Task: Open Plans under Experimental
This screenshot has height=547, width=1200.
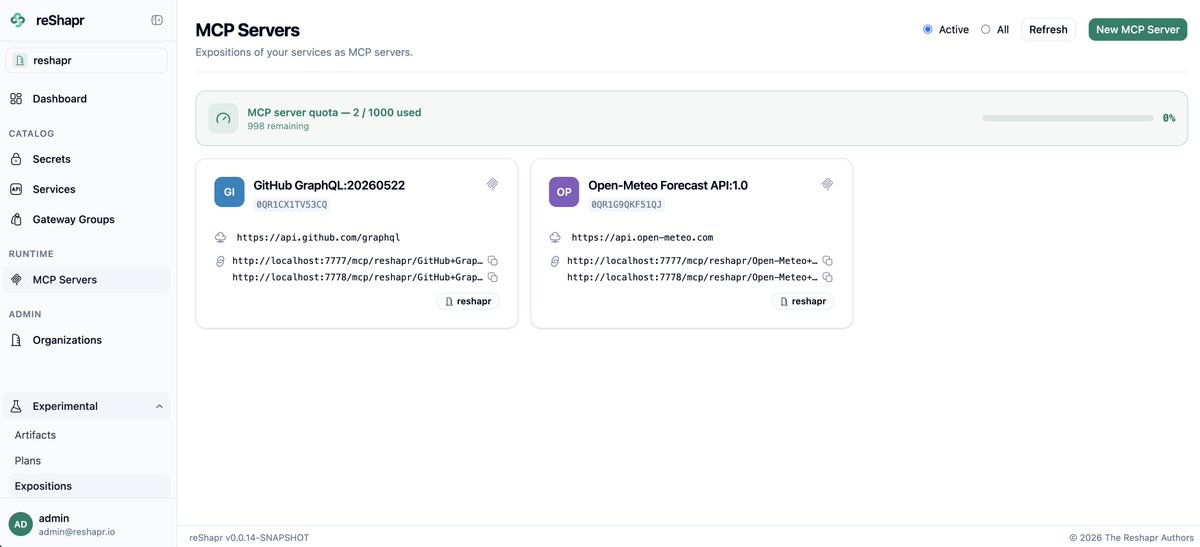Action: tap(28, 461)
